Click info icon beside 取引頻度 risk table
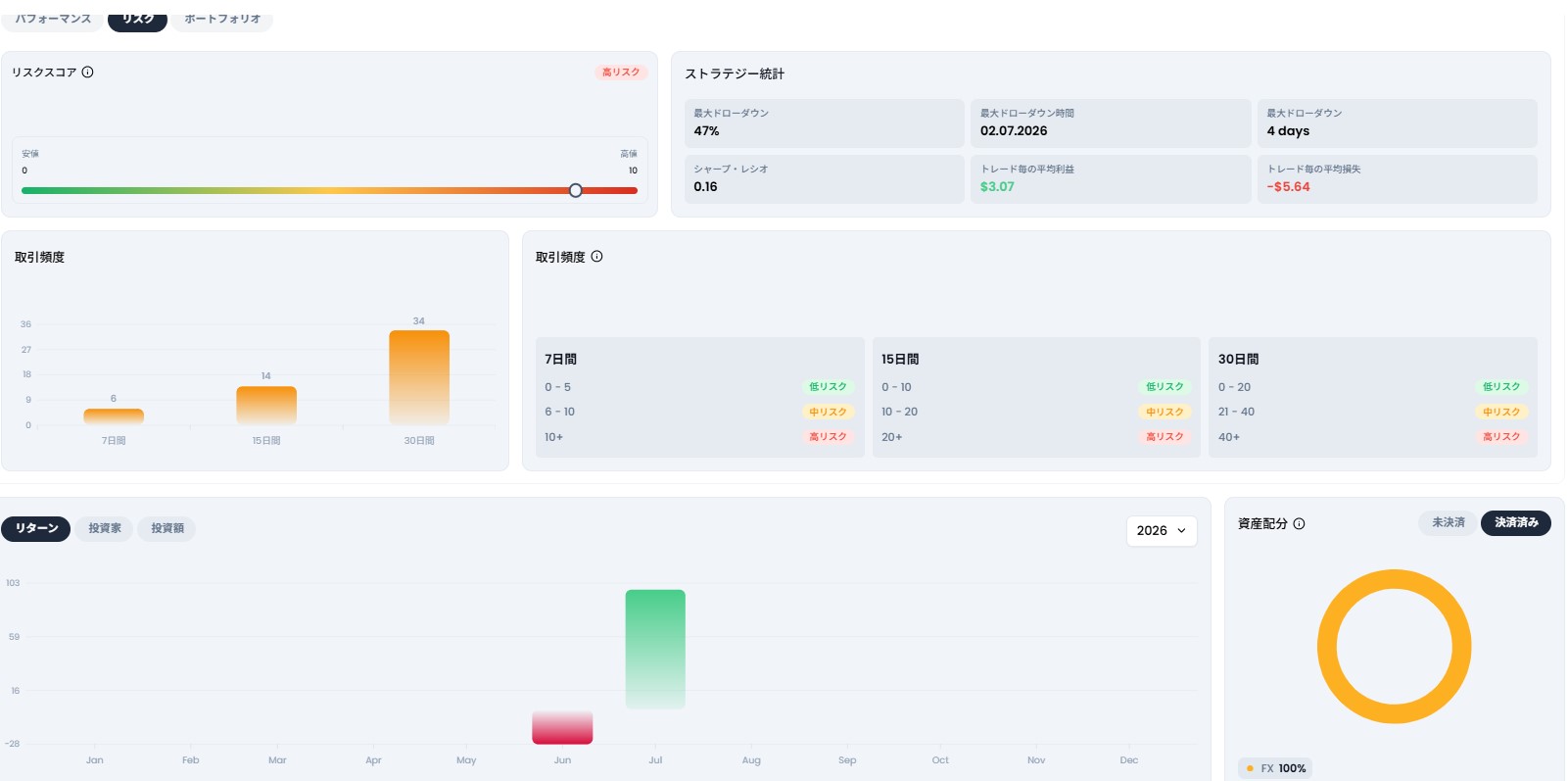 point(596,257)
